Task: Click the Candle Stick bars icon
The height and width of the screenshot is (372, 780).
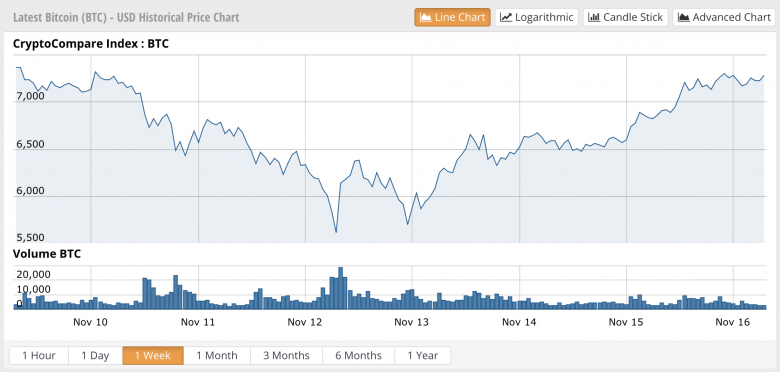Action: (594, 17)
